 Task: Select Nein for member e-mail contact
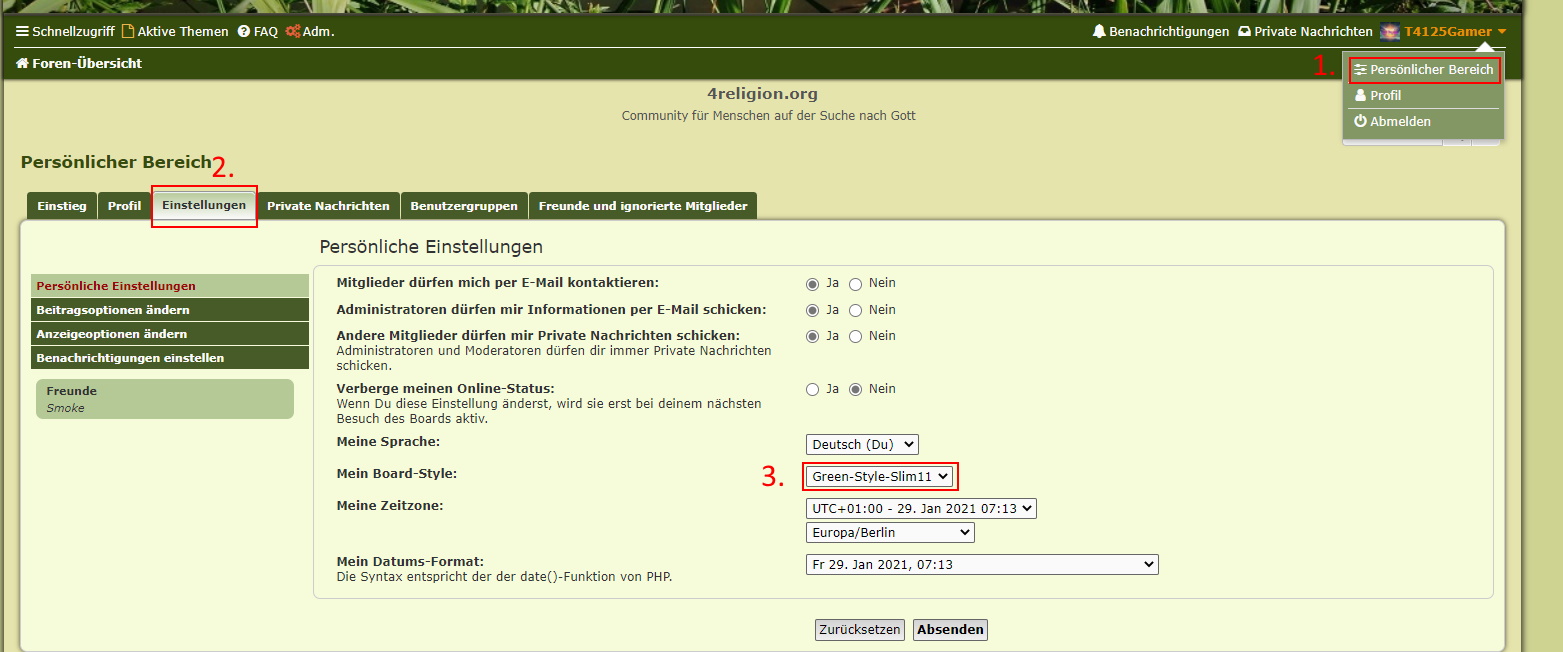coord(855,284)
